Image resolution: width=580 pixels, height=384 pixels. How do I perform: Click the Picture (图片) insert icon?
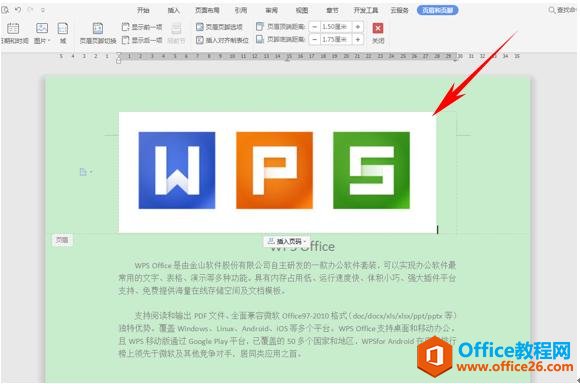[x=41, y=28]
